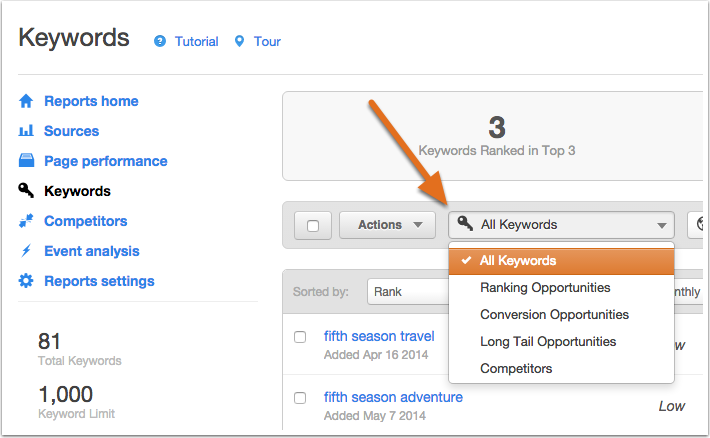Click the Reports settings gear icon
Image resolution: width=710 pixels, height=438 pixels.
click(x=26, y=281)
